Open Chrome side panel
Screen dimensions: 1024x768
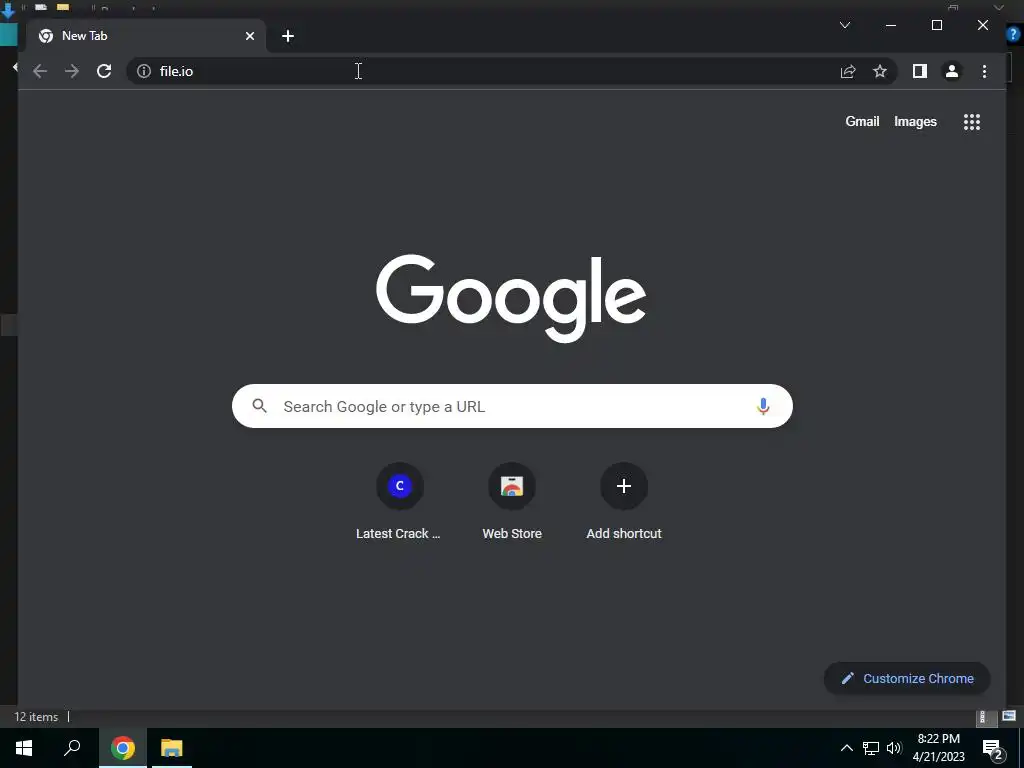920,71
